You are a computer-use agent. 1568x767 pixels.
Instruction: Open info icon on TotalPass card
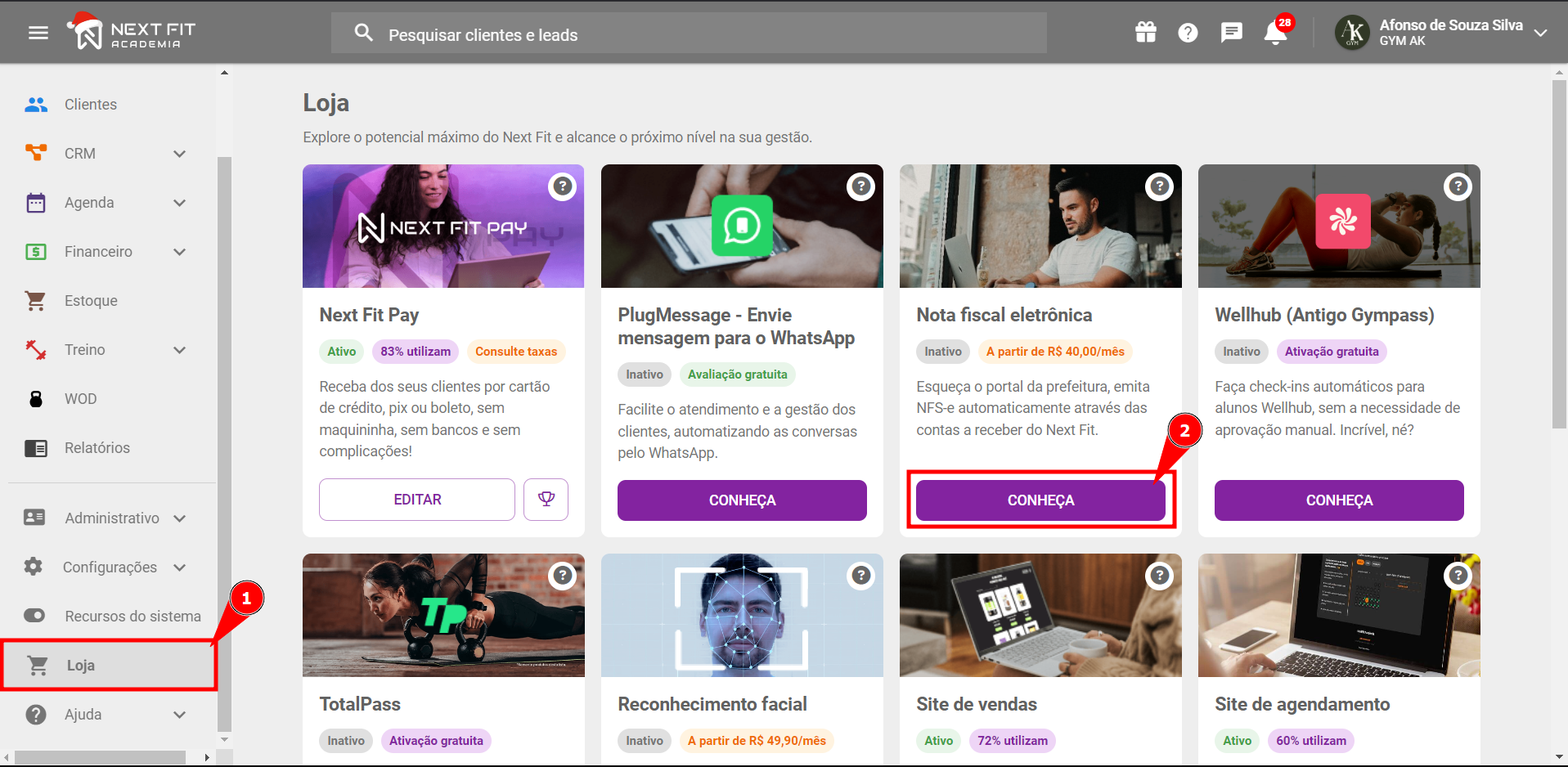pyautogui.click(x=563, y=576)
